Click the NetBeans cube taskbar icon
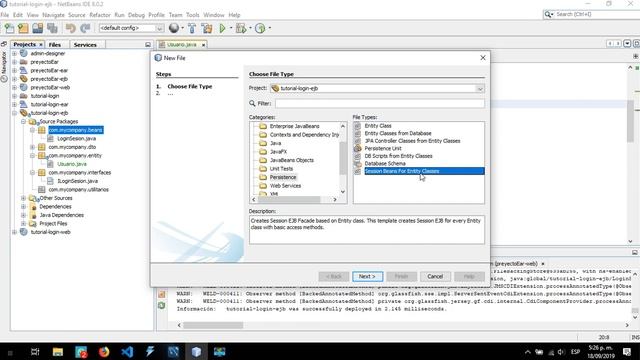 point(196,351)
